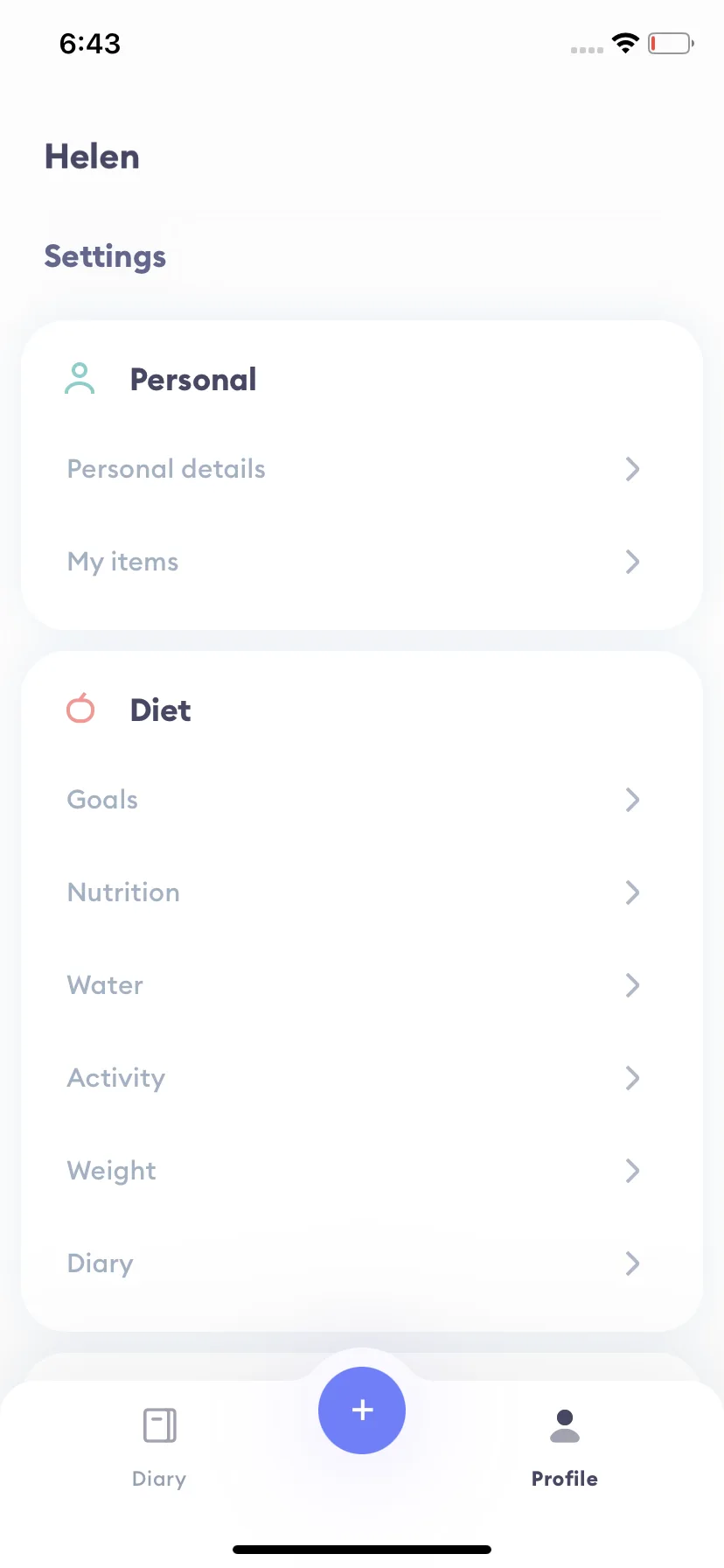Click the Diet apple icon
The image size is (724, 1568).
pyautogui.click(x=80, y=708)
